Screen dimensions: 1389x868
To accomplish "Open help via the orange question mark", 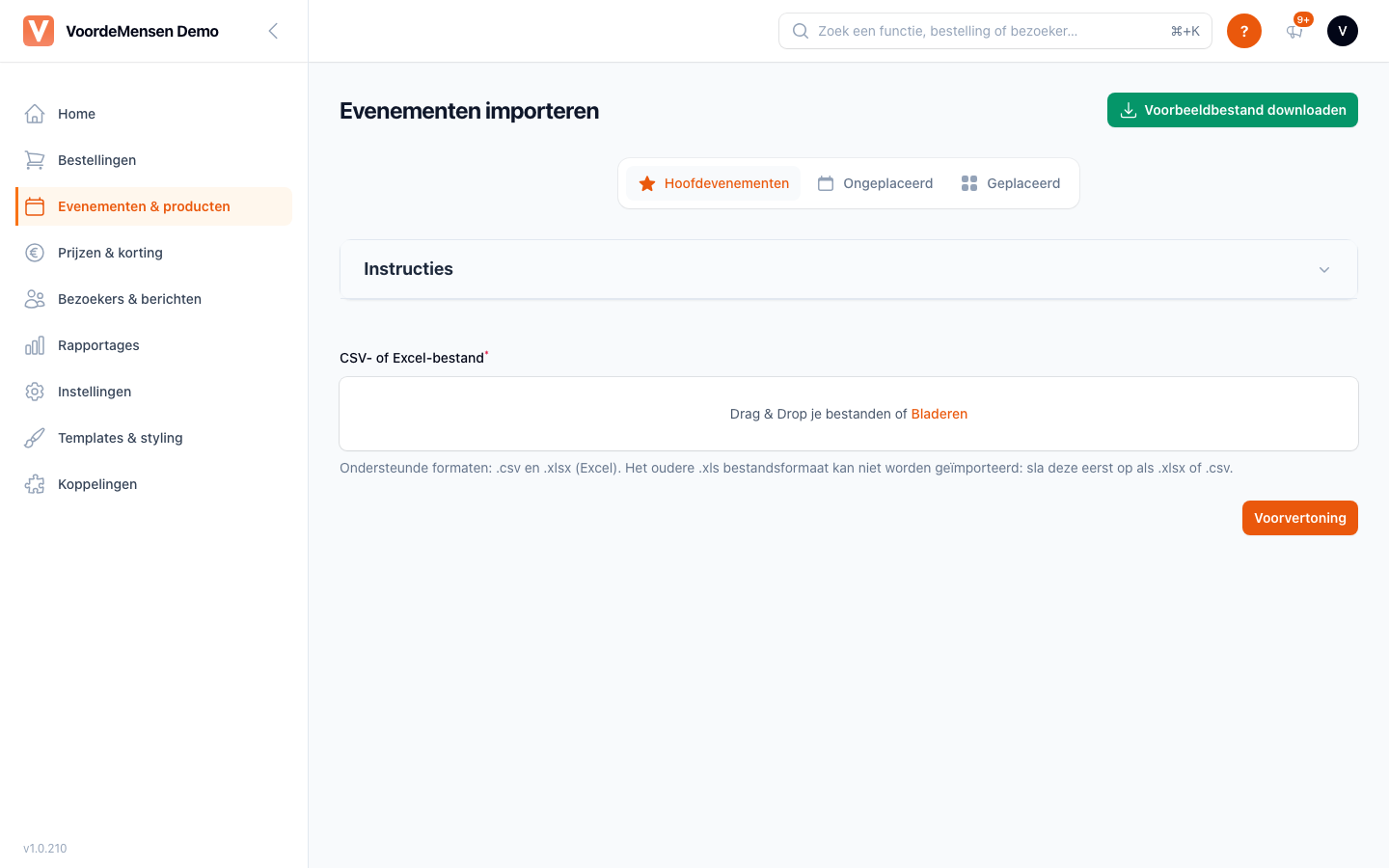I will pyautogui.click(x=1244, y=31).
